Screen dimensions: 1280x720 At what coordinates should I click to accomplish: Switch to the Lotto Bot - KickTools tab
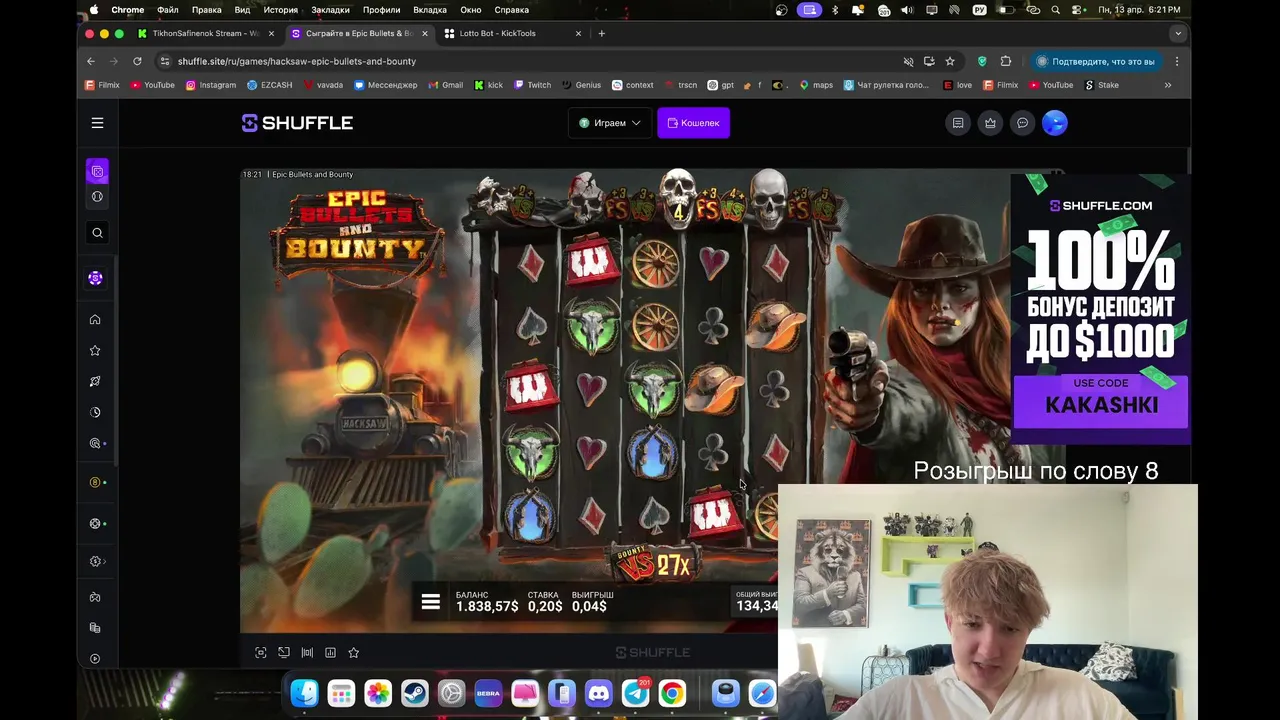(x=510, y=33)
